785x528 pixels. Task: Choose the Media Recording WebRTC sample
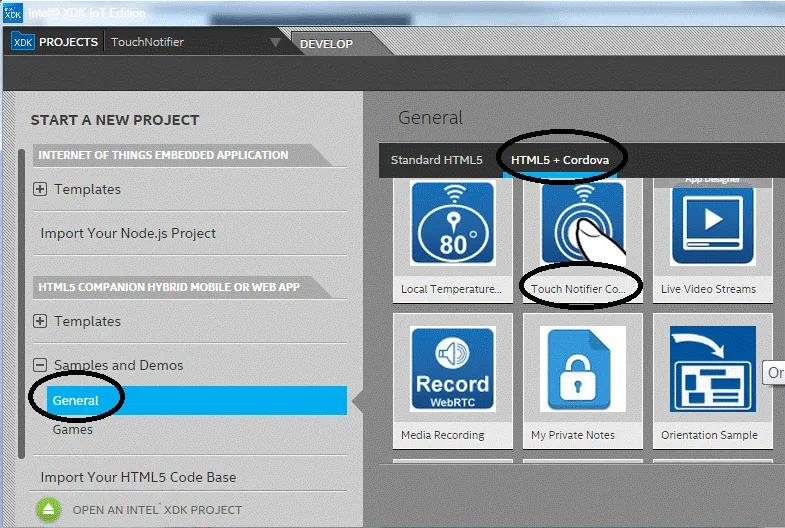tap(452, 369)
